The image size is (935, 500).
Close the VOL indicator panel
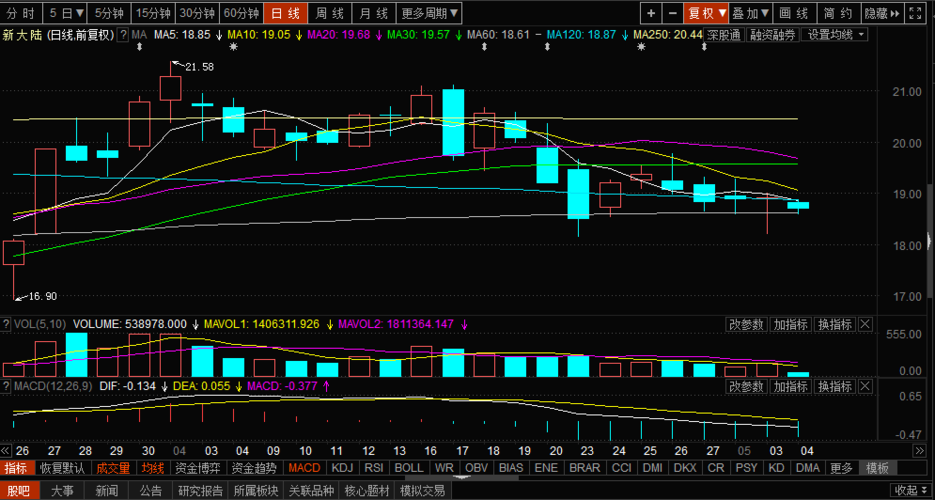point(865,324)
